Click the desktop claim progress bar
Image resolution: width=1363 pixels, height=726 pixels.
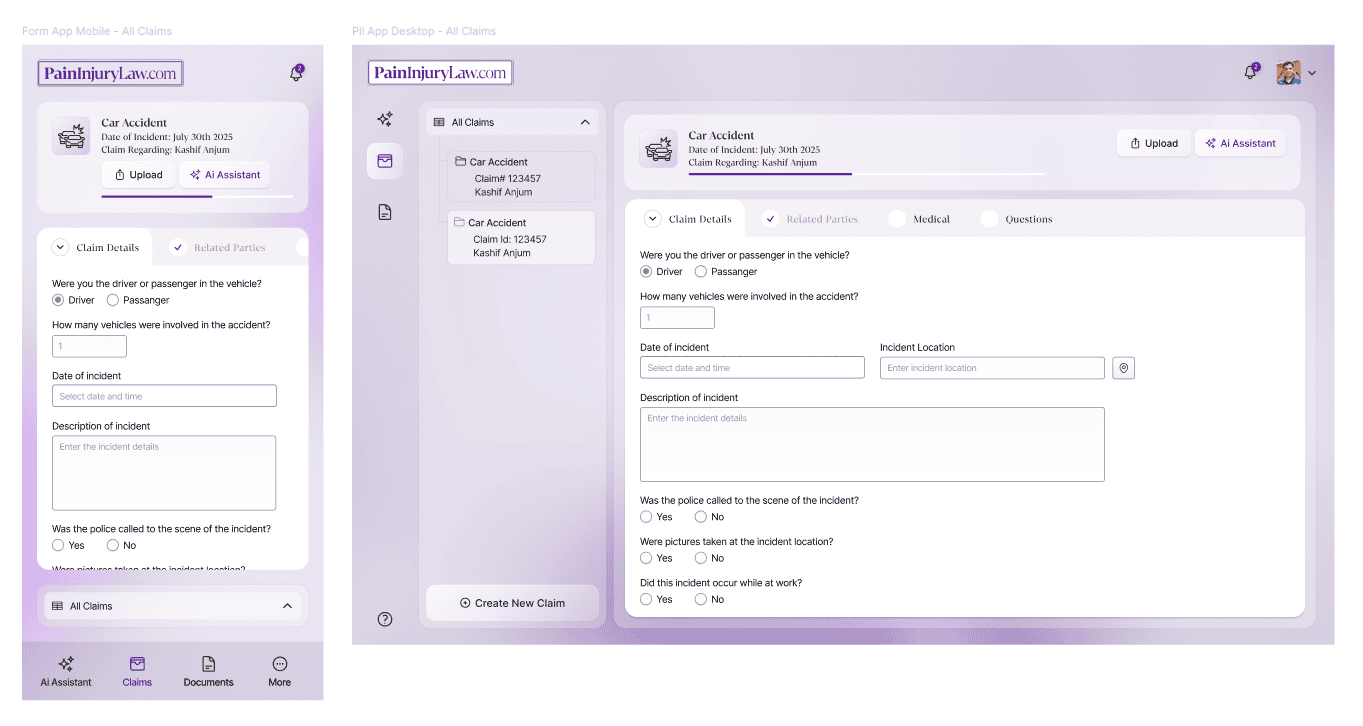click(x=867, y=174)
